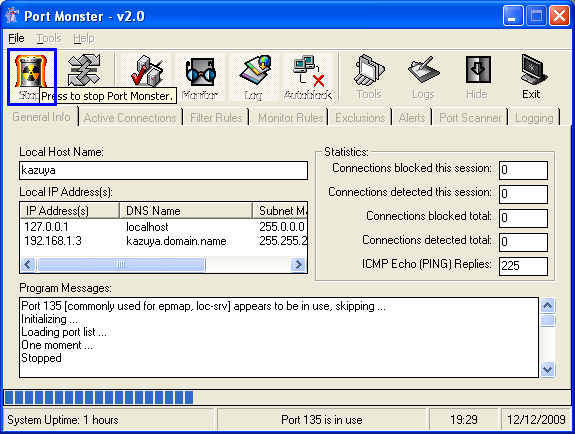Viewport: 575px width, 434px height.
Task: Switch to the Filter Rules tab
Action: pos(216,118)
